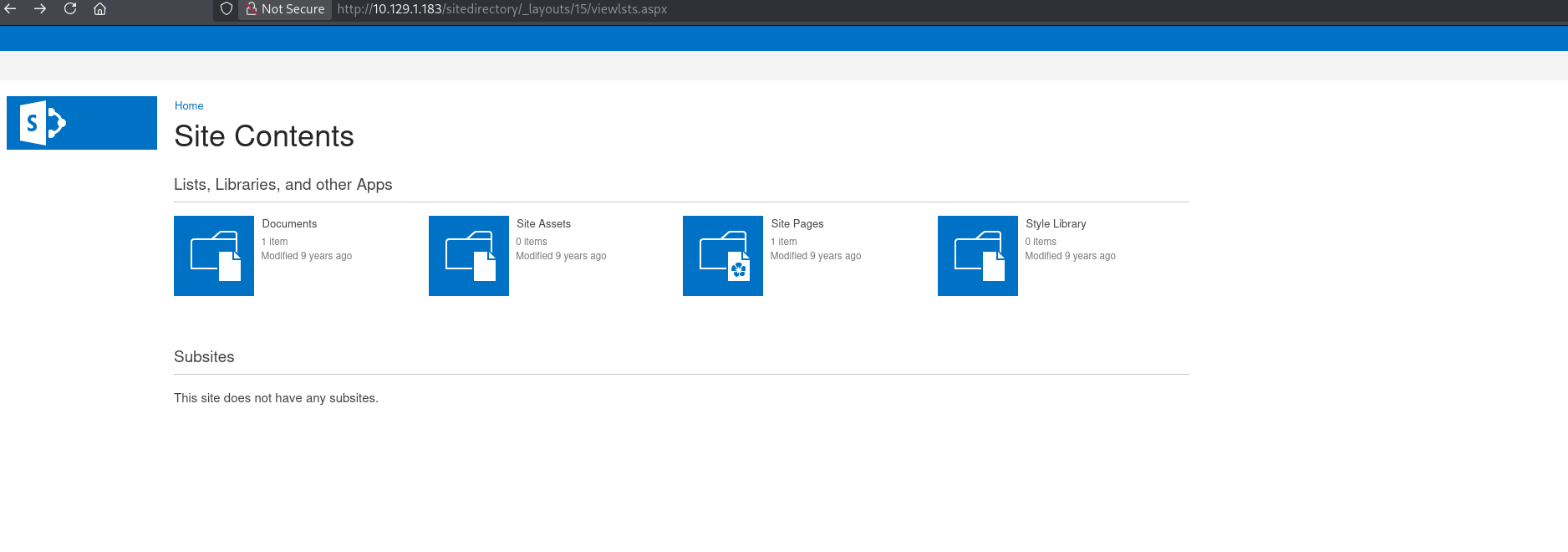Screen dimensions: 1568x552
Task: Click 'Modified 9 years ago' under Site Assets
Action: tap(561, 256)
